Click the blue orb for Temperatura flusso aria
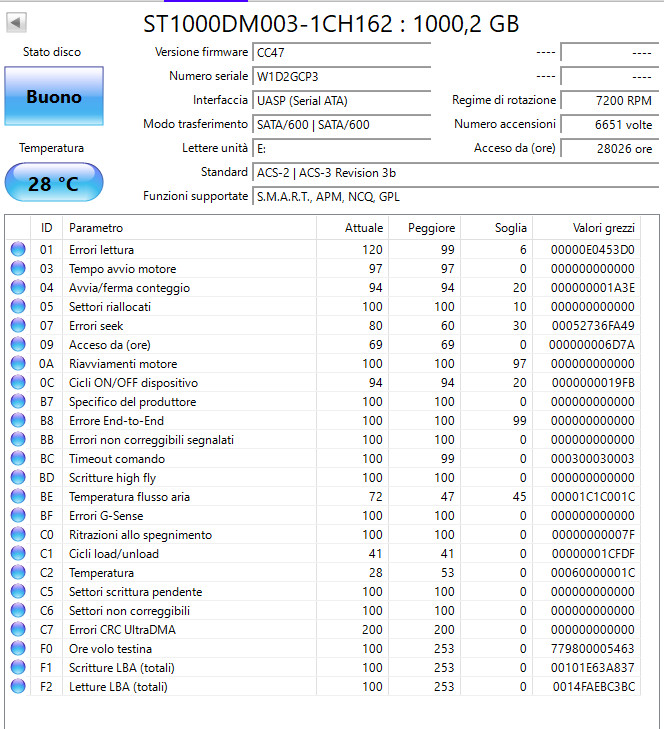Viewport: 664px width, 729px height. 18,497
